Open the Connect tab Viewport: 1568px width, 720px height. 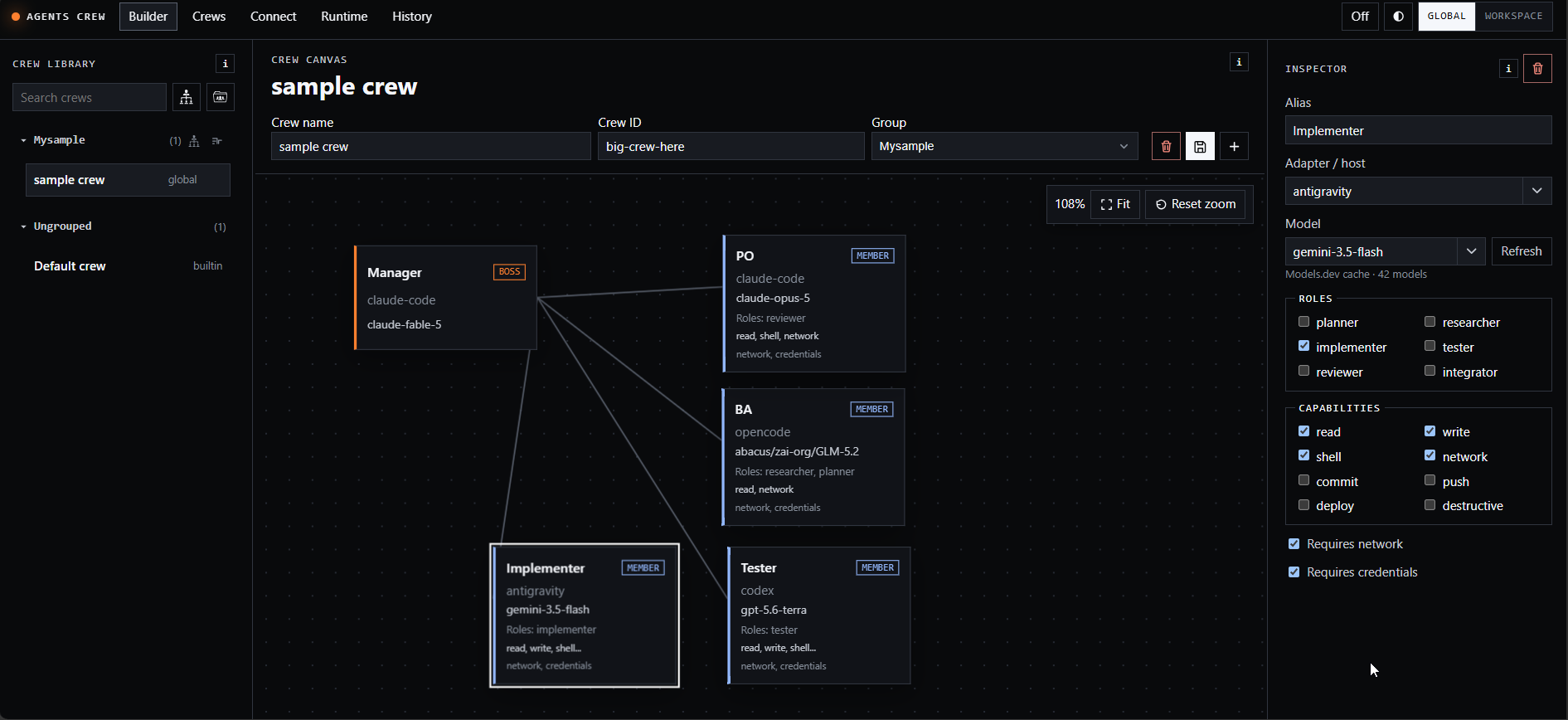(x=274, y=17)
